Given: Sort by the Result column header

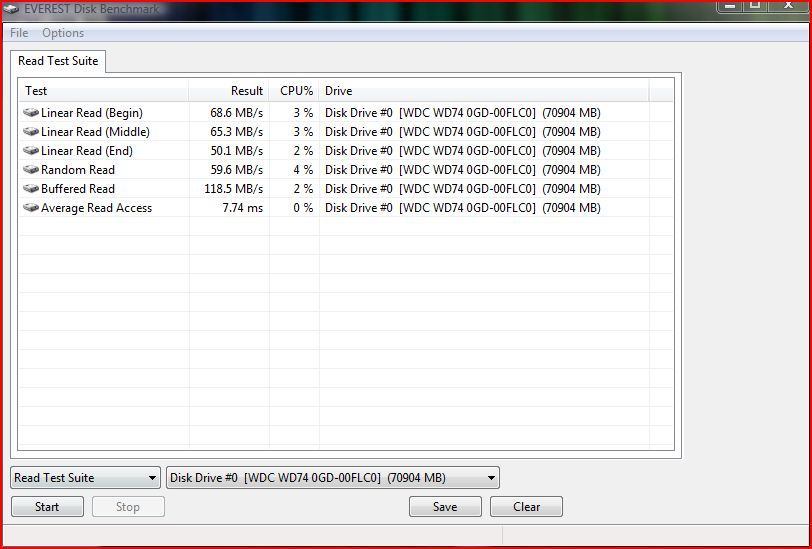Looking at the screenshot, I should pyautogui.click(x=229, y=91).
